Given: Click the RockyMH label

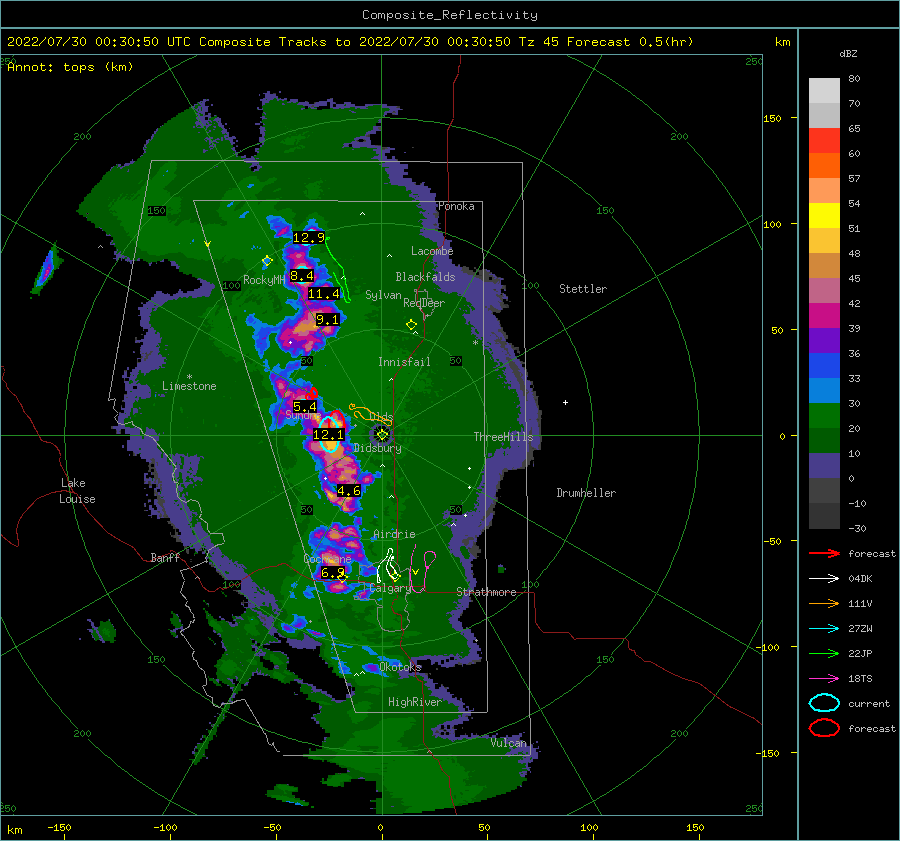Looking at the screenshot, I should coord(264,280).
